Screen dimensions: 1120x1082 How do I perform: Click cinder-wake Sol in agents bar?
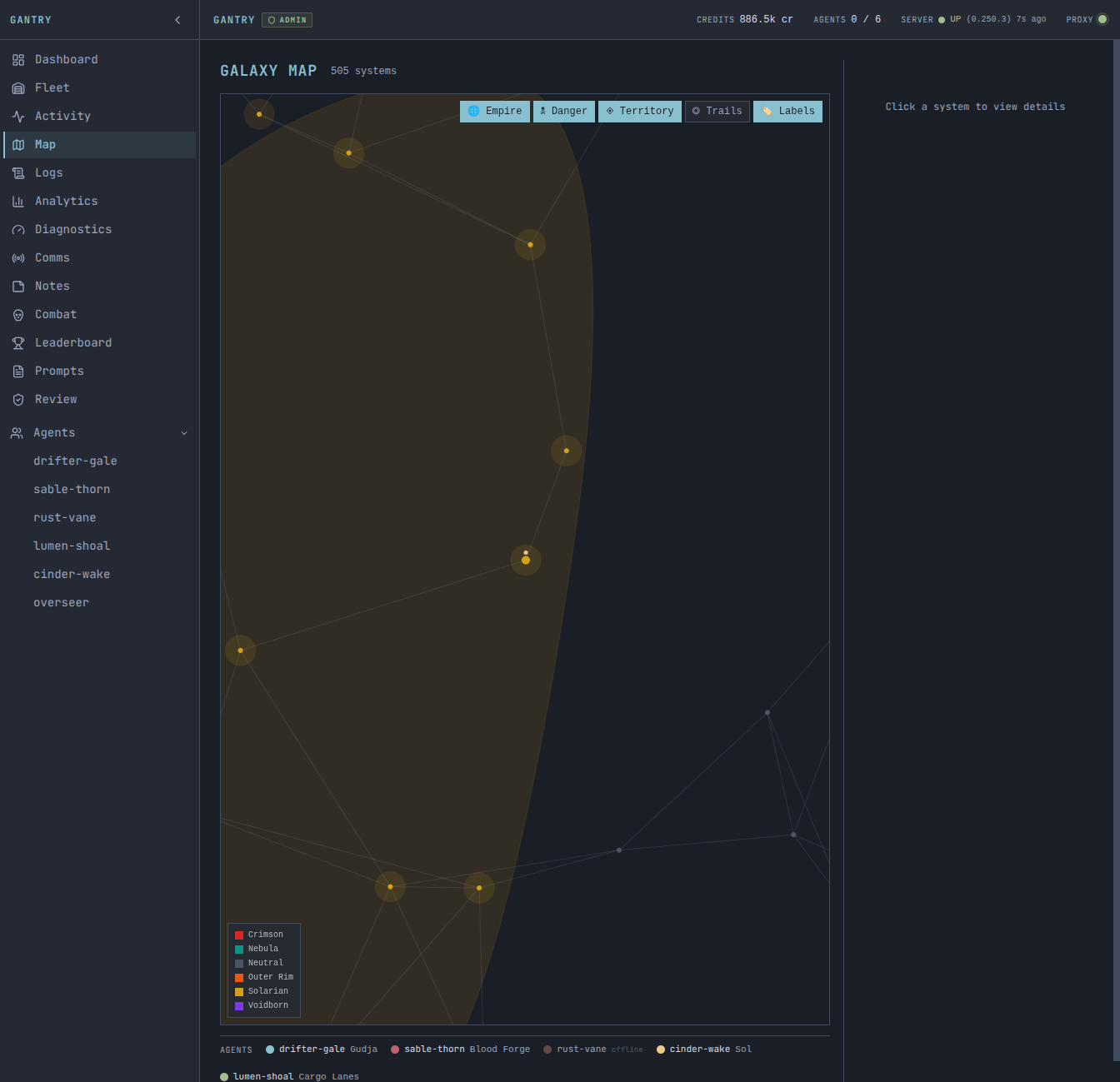[704, 1050]
